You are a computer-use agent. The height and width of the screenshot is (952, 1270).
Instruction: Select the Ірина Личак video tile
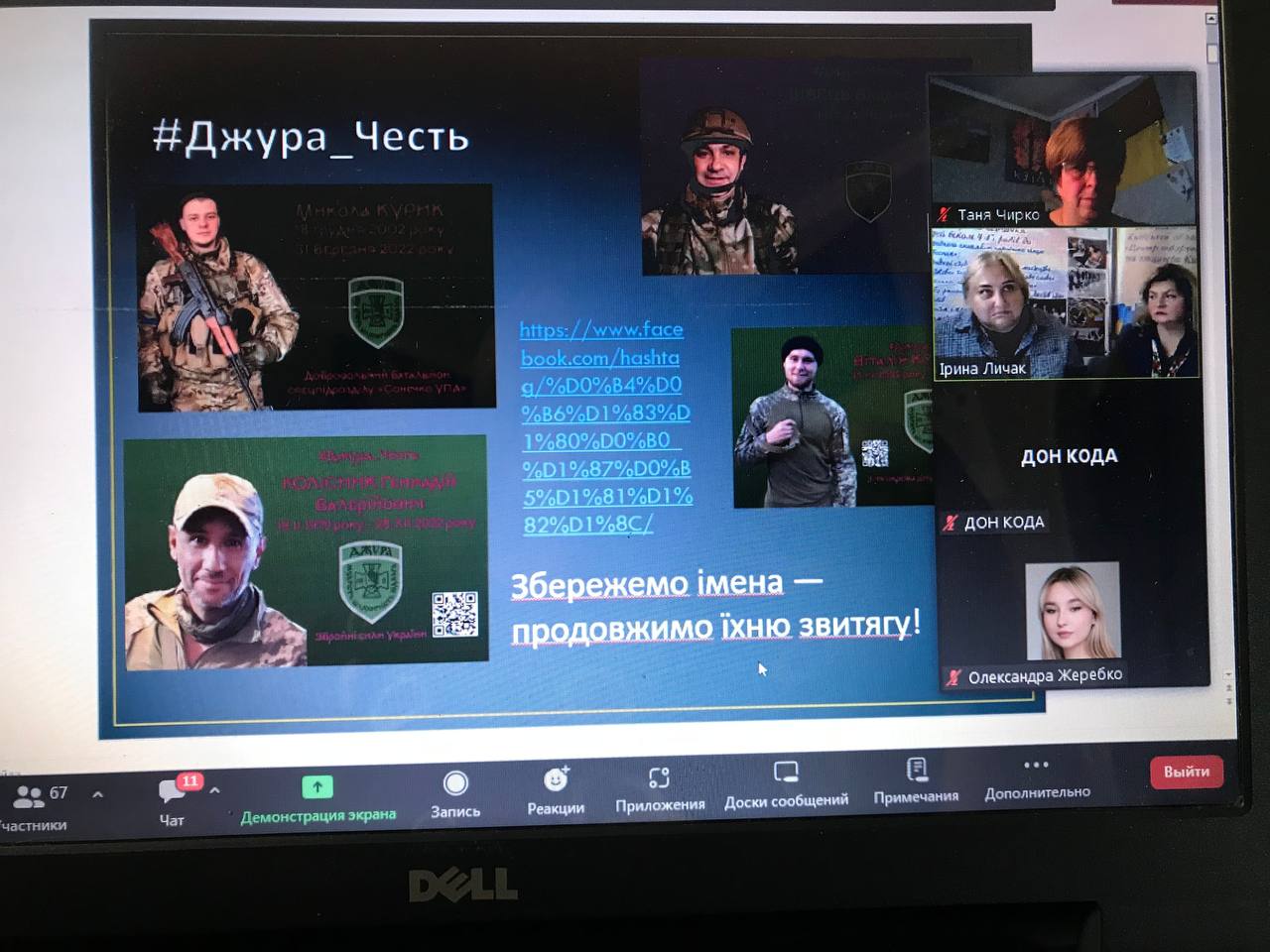(x=1066, y=302)
